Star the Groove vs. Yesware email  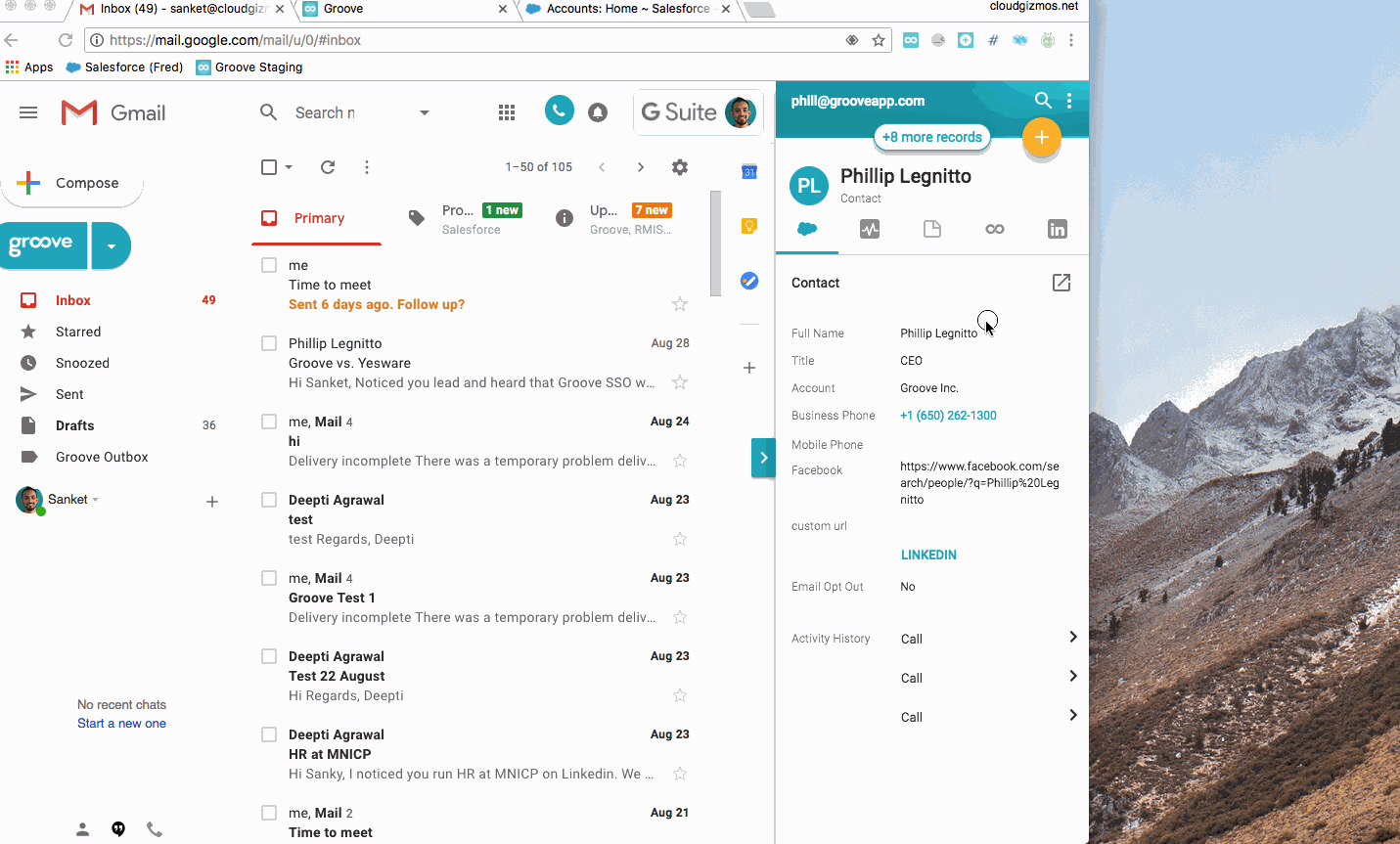680,382
